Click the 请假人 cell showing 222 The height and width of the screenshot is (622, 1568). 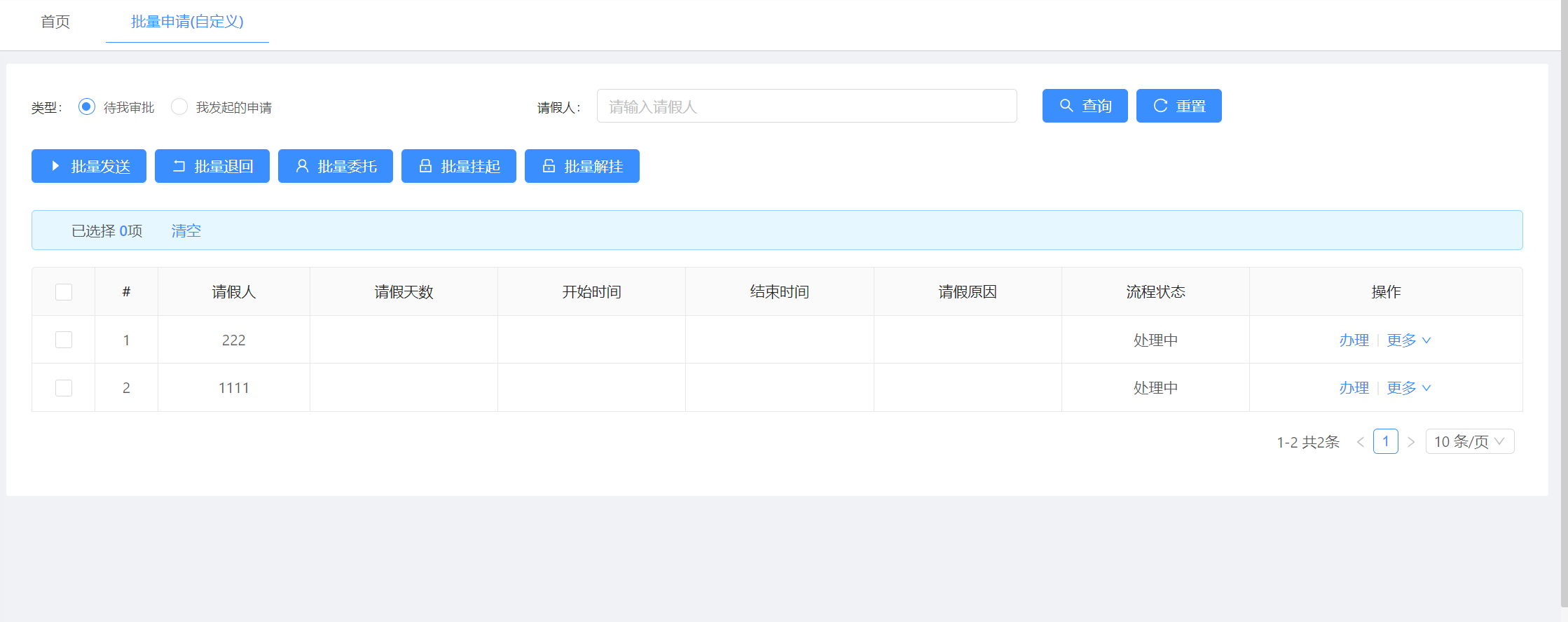234,340
